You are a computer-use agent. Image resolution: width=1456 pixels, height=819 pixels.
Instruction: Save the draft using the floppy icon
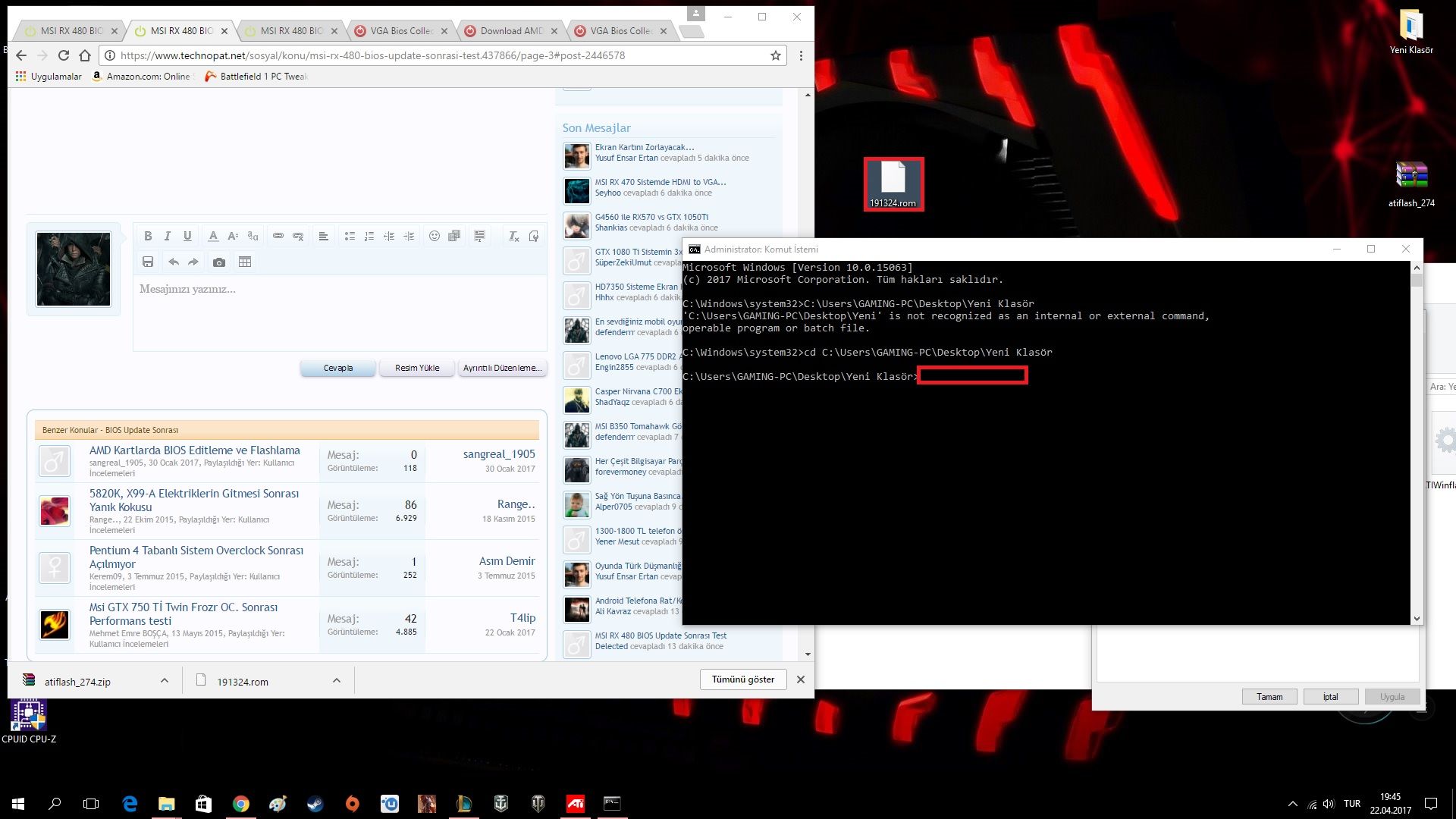click(148, 262)
